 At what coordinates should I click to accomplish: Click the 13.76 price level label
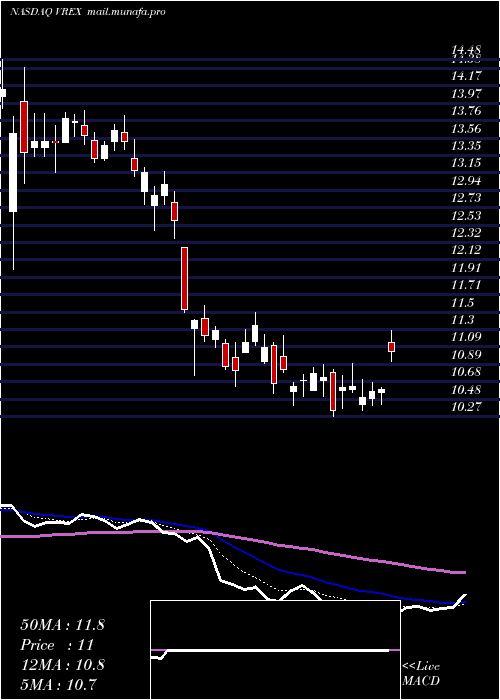click(x=466, y=112)
